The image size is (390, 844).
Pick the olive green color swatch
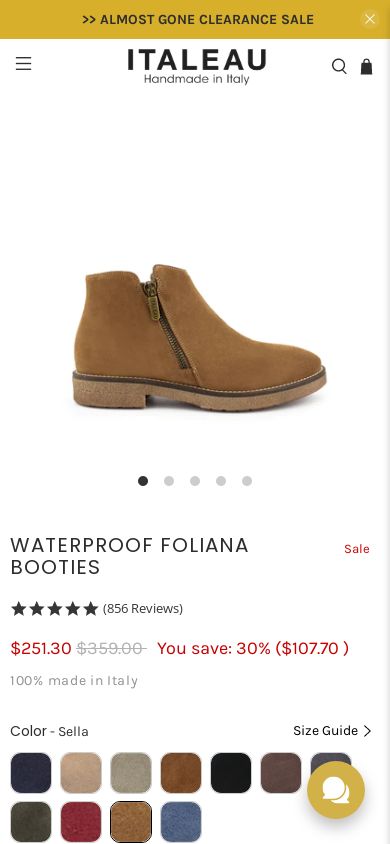coord(31,821)
